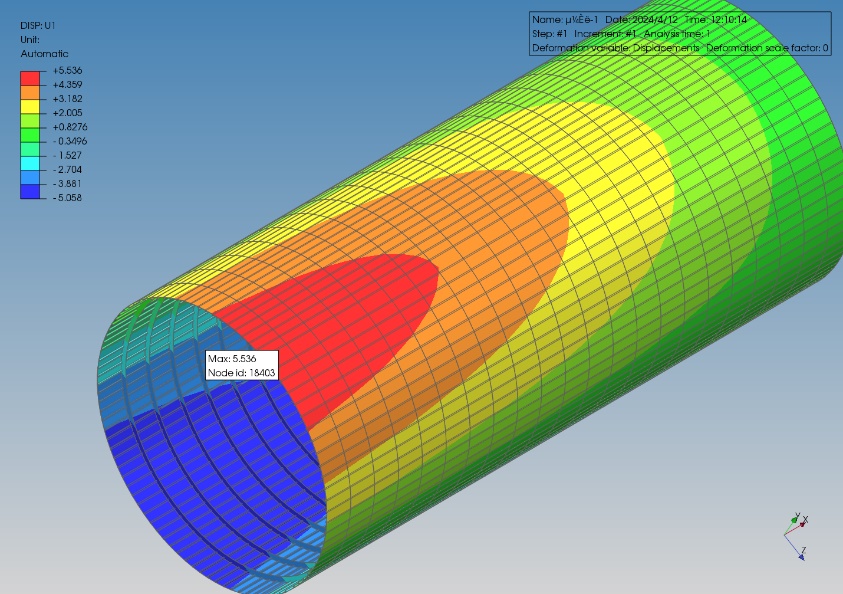
Task: Click the green Y axis arrow on triad
Action: [794, 519]
